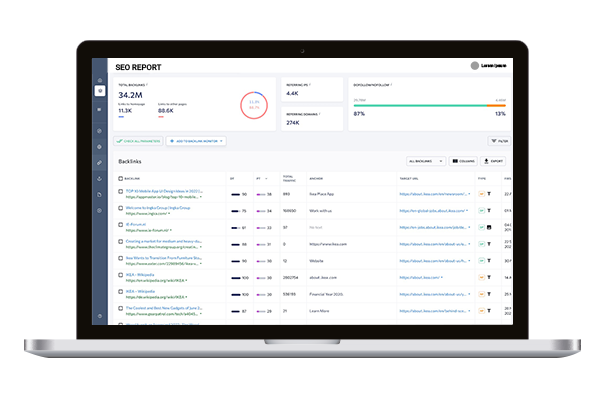Open the 'TOP 10 Mobile App UI Design' backlink
The height and width of the screenshot is (400, 600).
click(x=166, y=191)
